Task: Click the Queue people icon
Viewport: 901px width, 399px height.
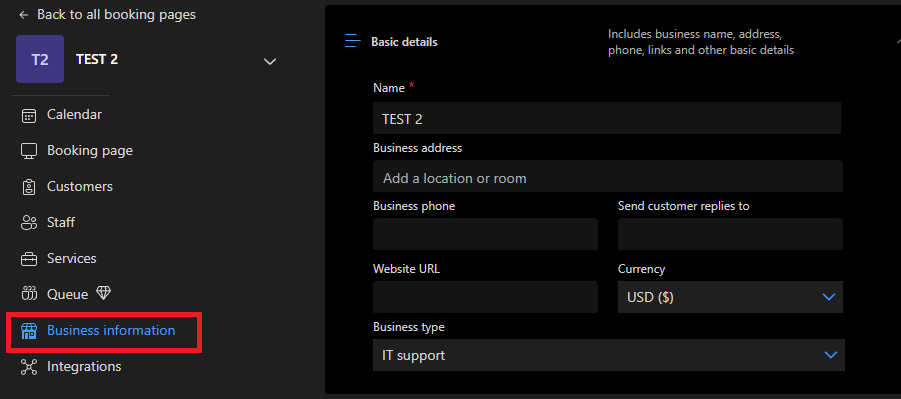Action: click(29, 294)
